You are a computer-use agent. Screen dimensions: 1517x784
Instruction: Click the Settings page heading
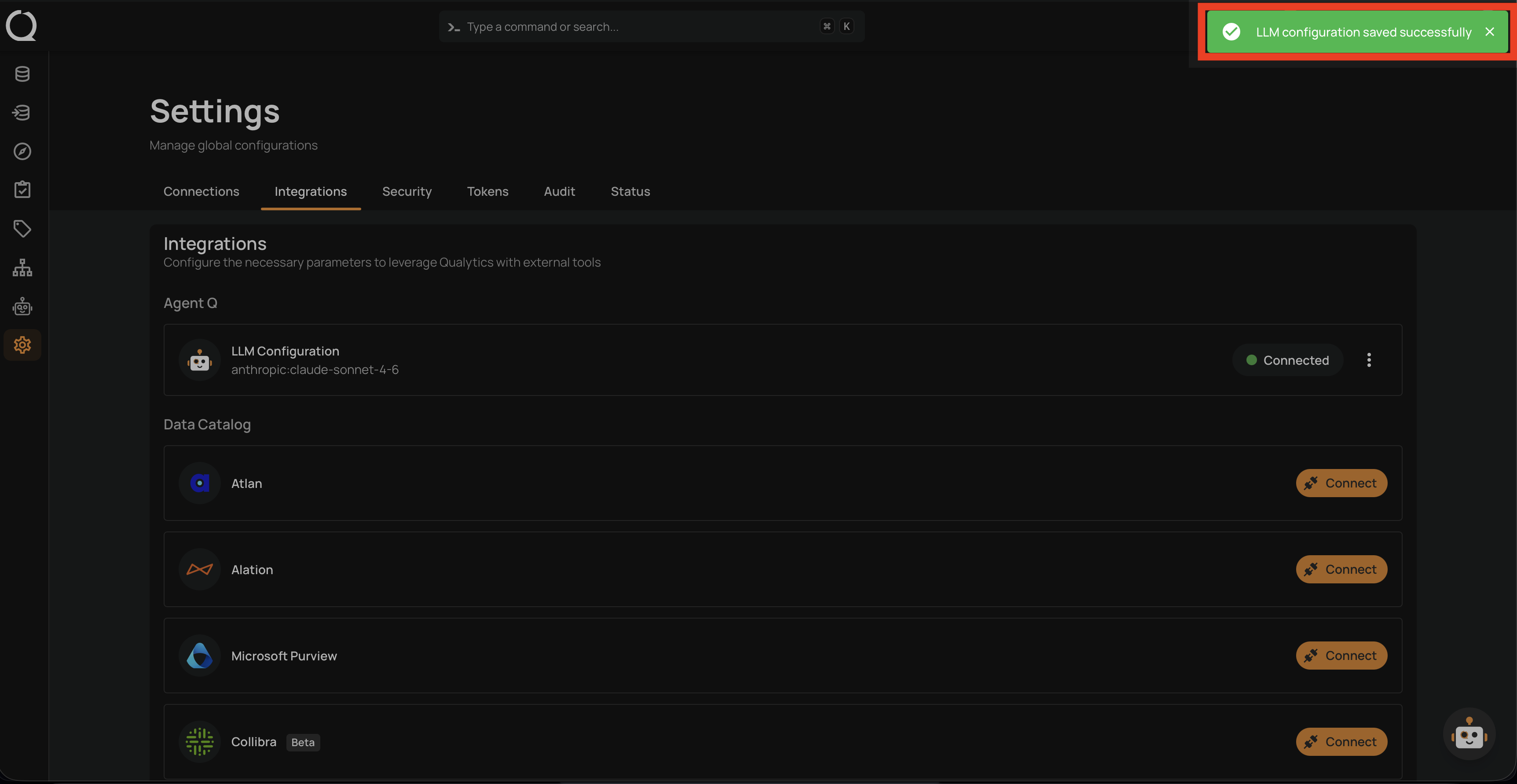pos(215,111)
